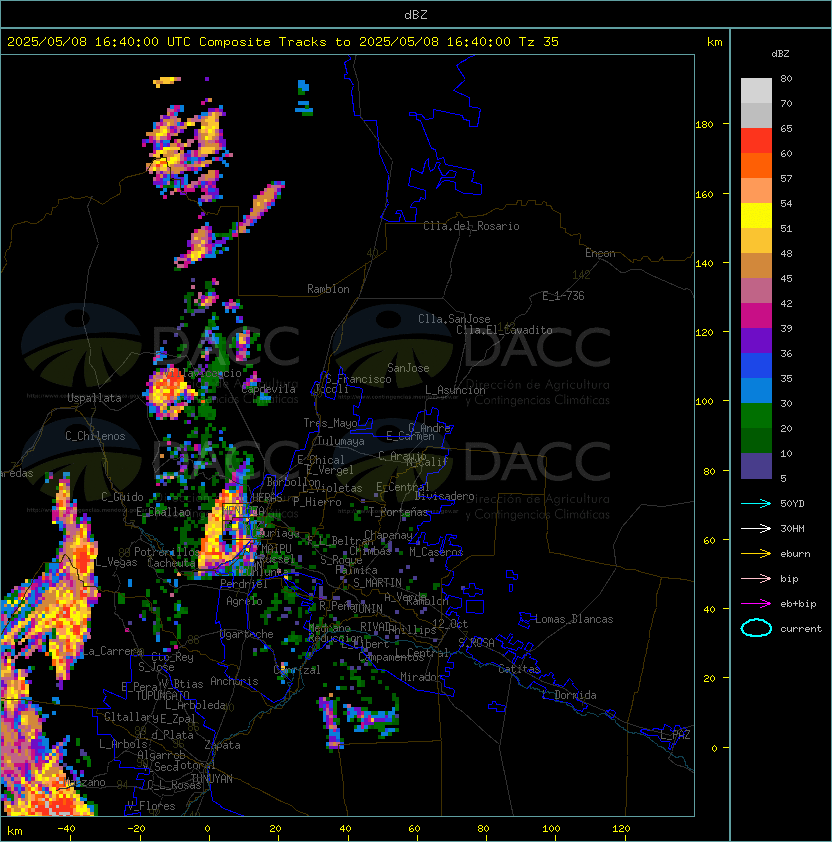Click the 'dBZ' title at the top
832x842 pixels.
point(416,14)
